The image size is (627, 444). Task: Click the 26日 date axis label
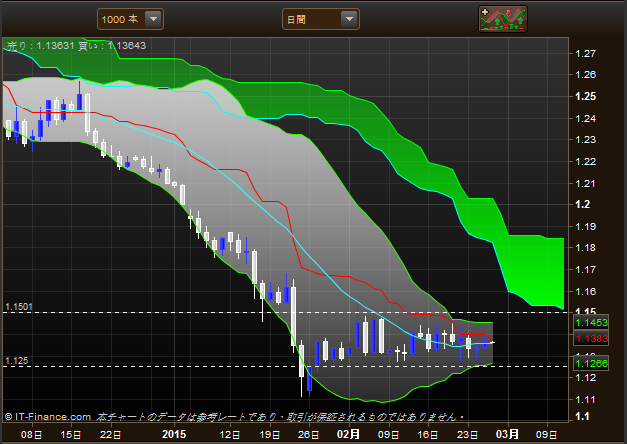pos(308,435)
